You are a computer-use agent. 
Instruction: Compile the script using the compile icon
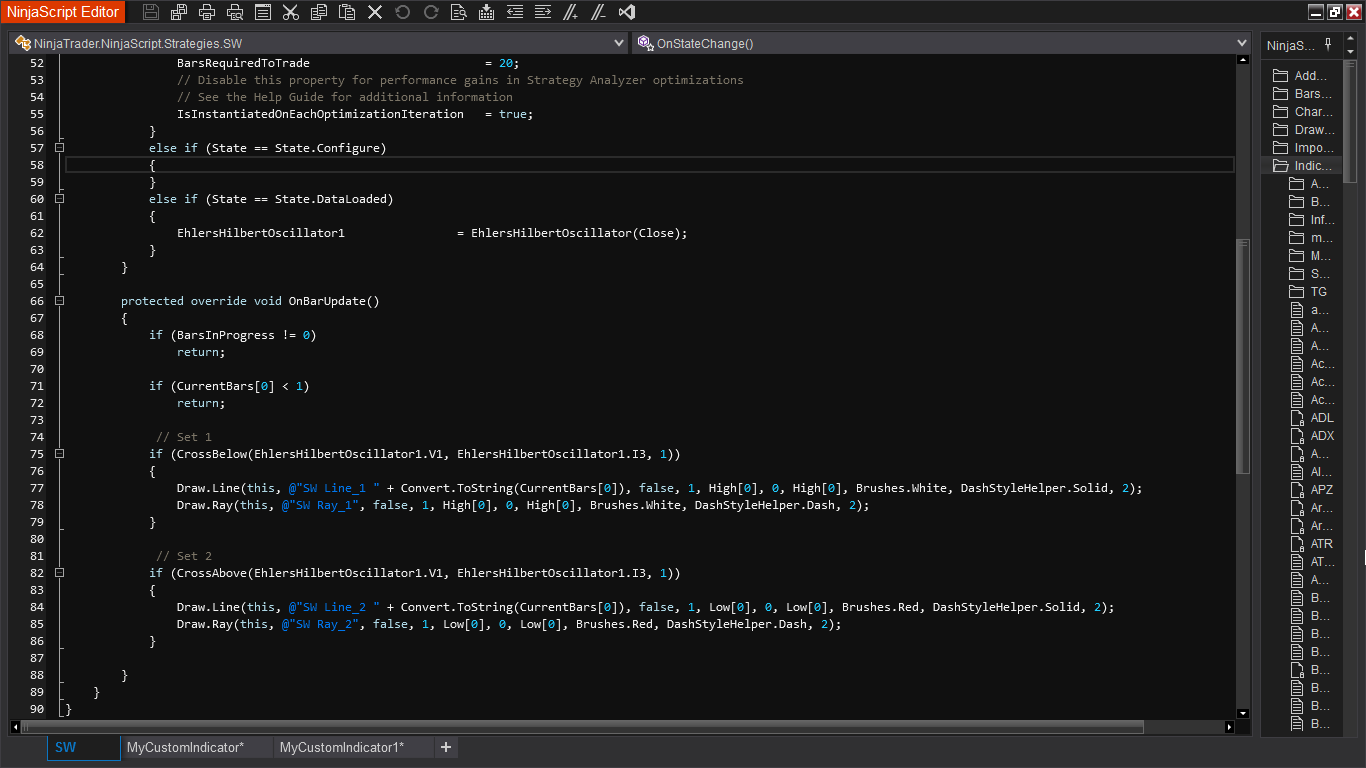tap(487, 12)
